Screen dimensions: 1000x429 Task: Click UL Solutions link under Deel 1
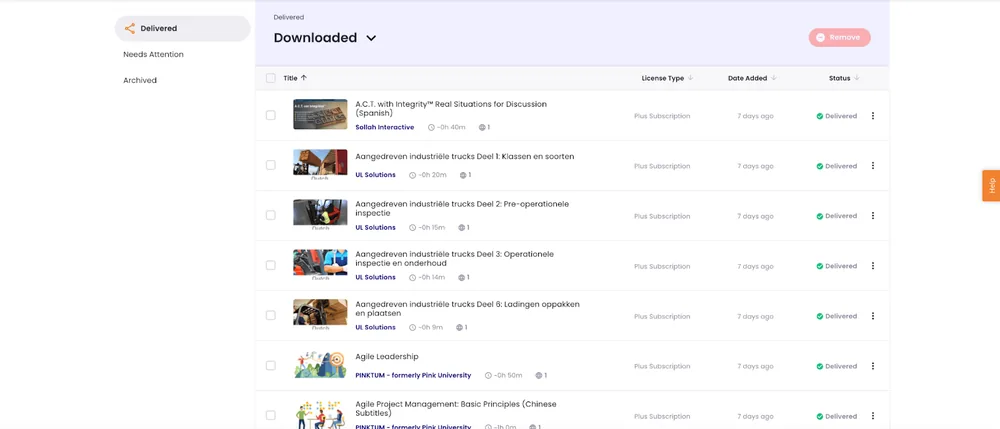[375, 175]
